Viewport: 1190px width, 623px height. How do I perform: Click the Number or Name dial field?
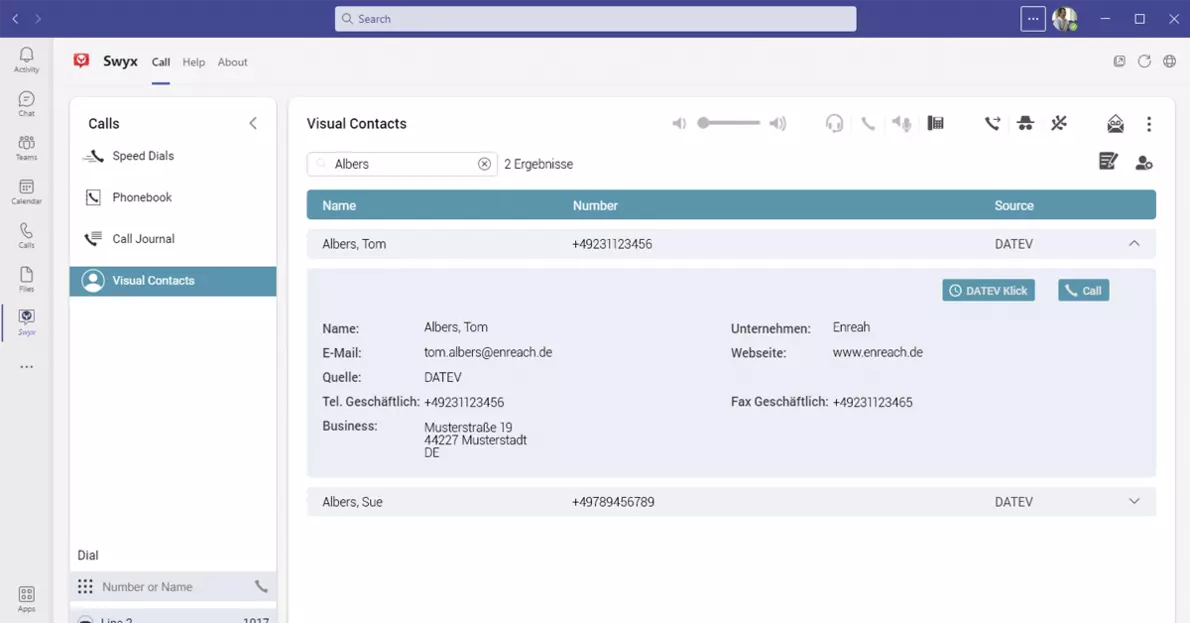[x=170, y=587]
